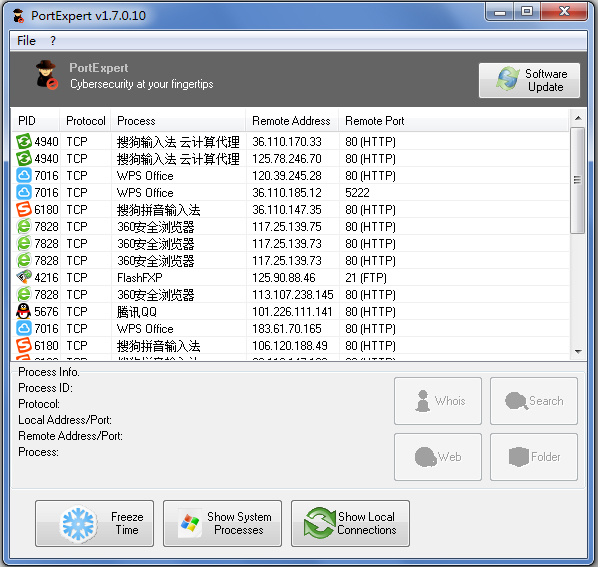Screen dimensions: 598x567
Task: Select the 120.39.245.28 address cell
Action: coord(287,175)
